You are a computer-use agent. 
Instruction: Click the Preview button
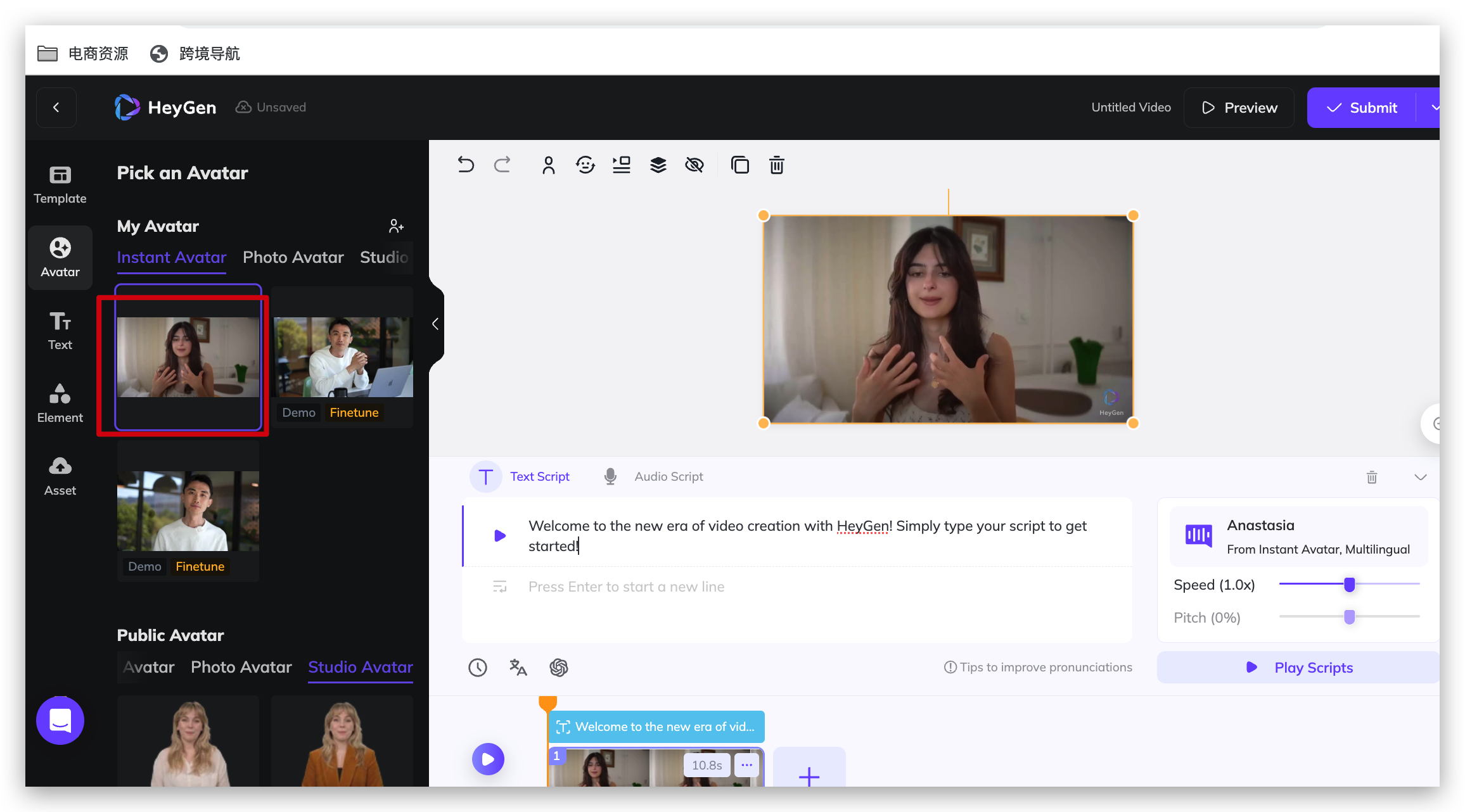coord(1239,108)
